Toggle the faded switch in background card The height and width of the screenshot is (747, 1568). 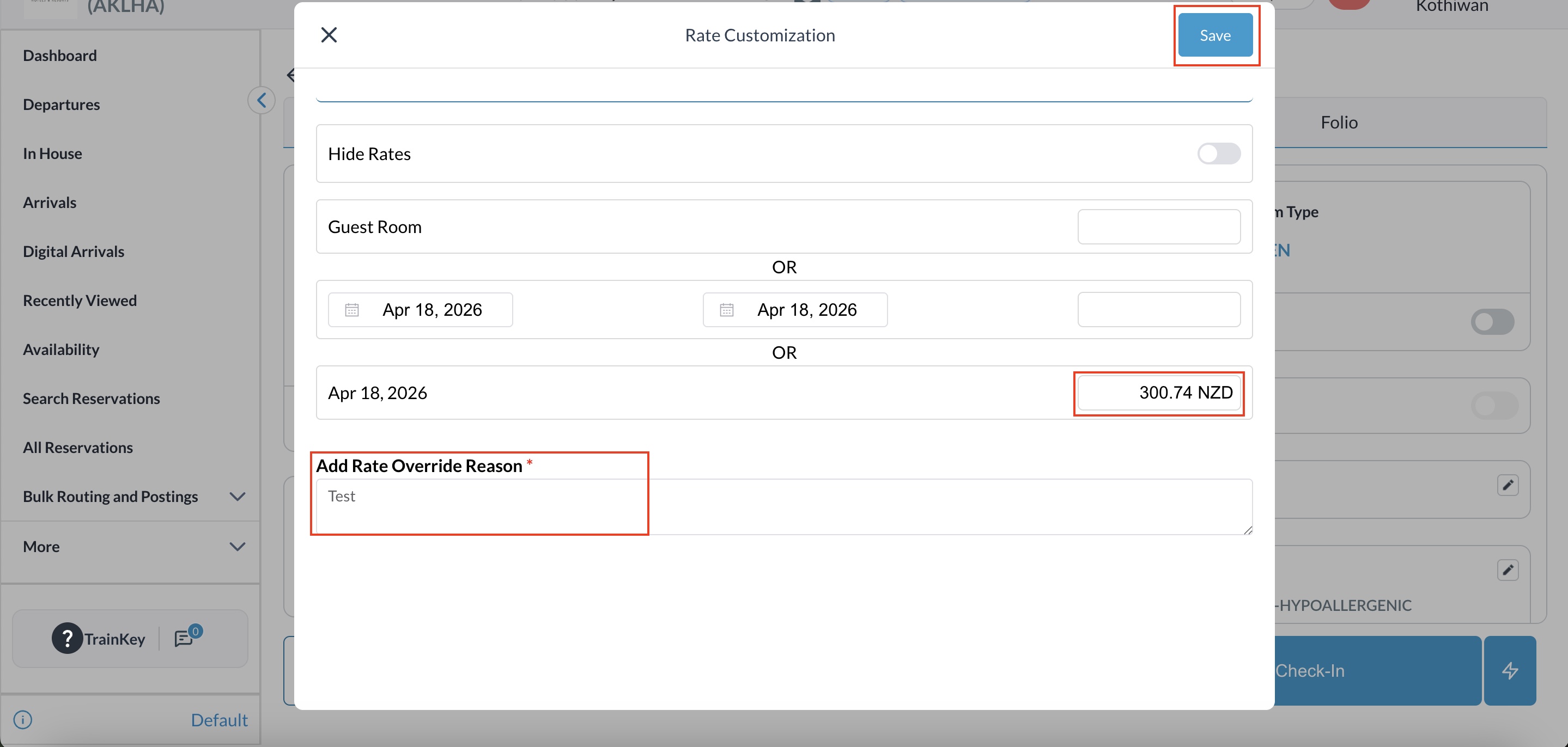click(x=1494, y=405)
